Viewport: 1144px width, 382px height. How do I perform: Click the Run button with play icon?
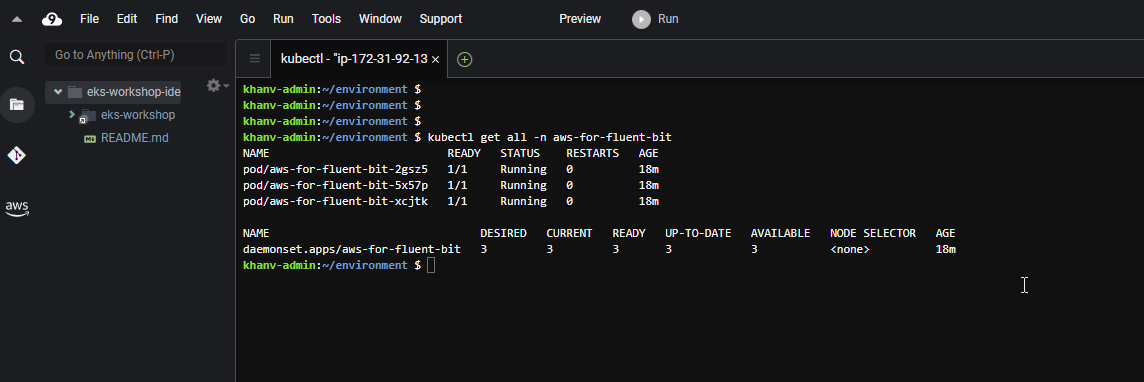[x=655, y=19]
